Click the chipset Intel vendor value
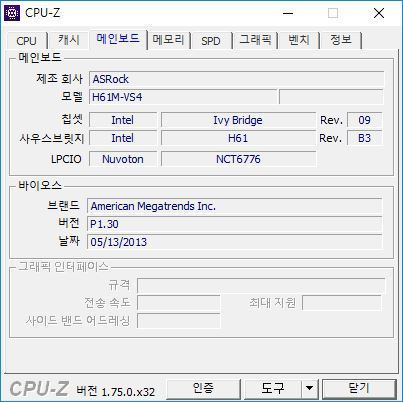The image size is (403, 402). pyautogui.click(x=123, y=120)
